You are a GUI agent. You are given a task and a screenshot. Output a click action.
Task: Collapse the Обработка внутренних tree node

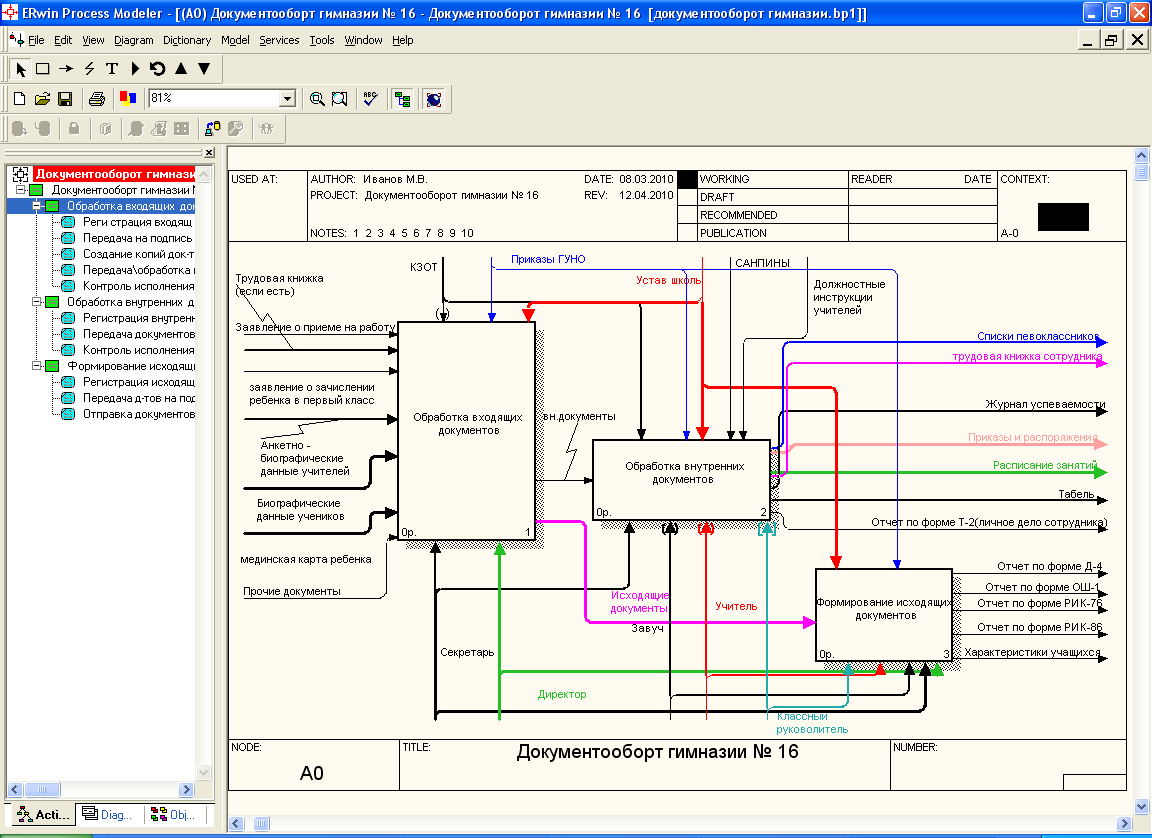[36, 302]
